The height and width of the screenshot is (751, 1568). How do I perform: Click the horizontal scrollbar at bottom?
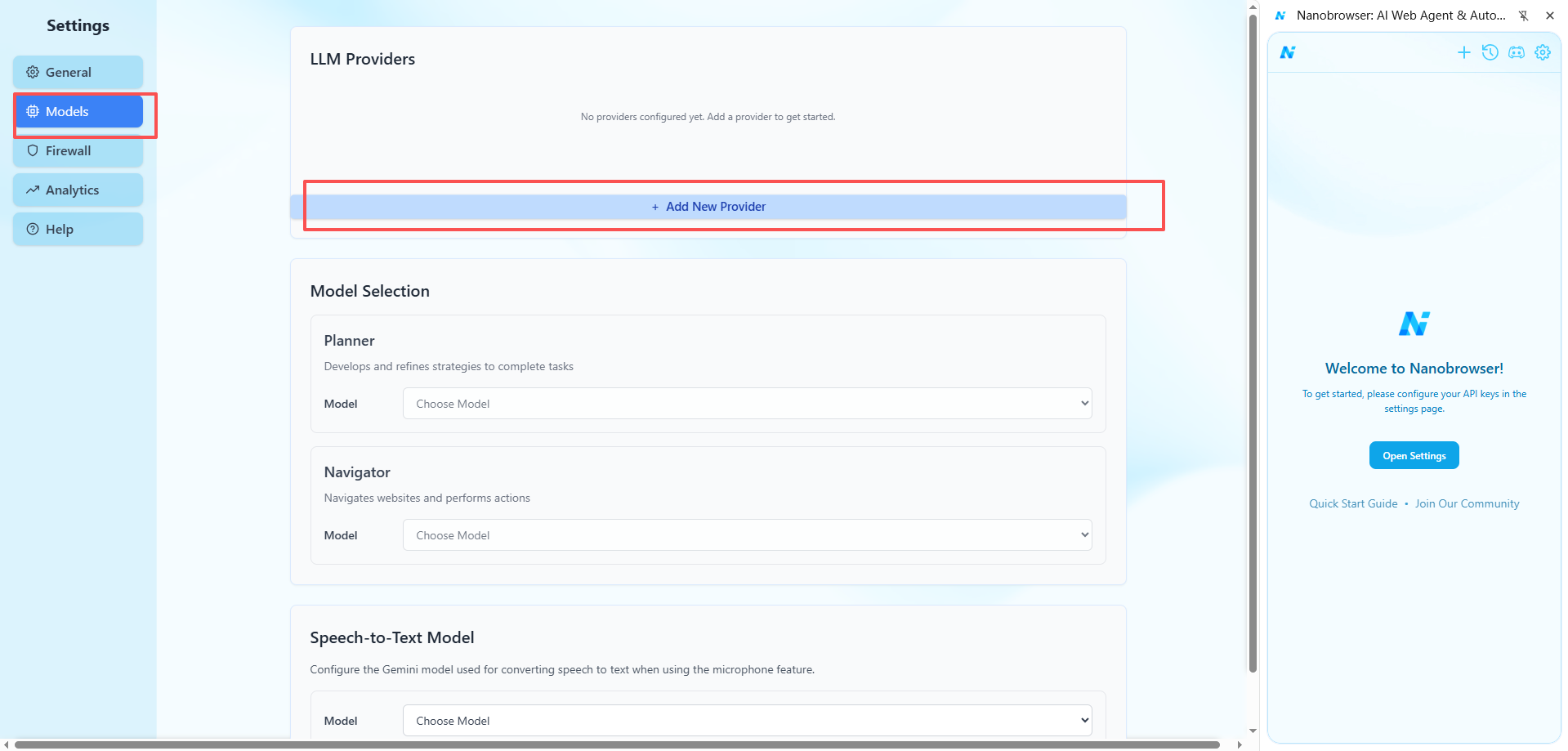tap(617, 744)
